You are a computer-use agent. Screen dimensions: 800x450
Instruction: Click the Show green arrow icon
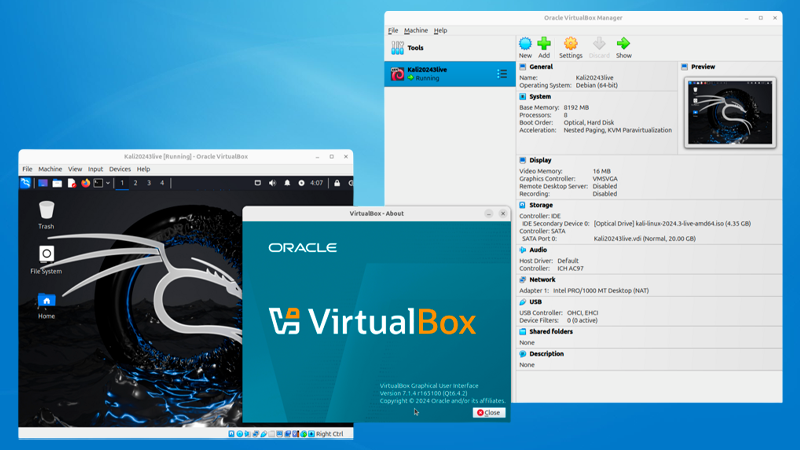(623, 43)
